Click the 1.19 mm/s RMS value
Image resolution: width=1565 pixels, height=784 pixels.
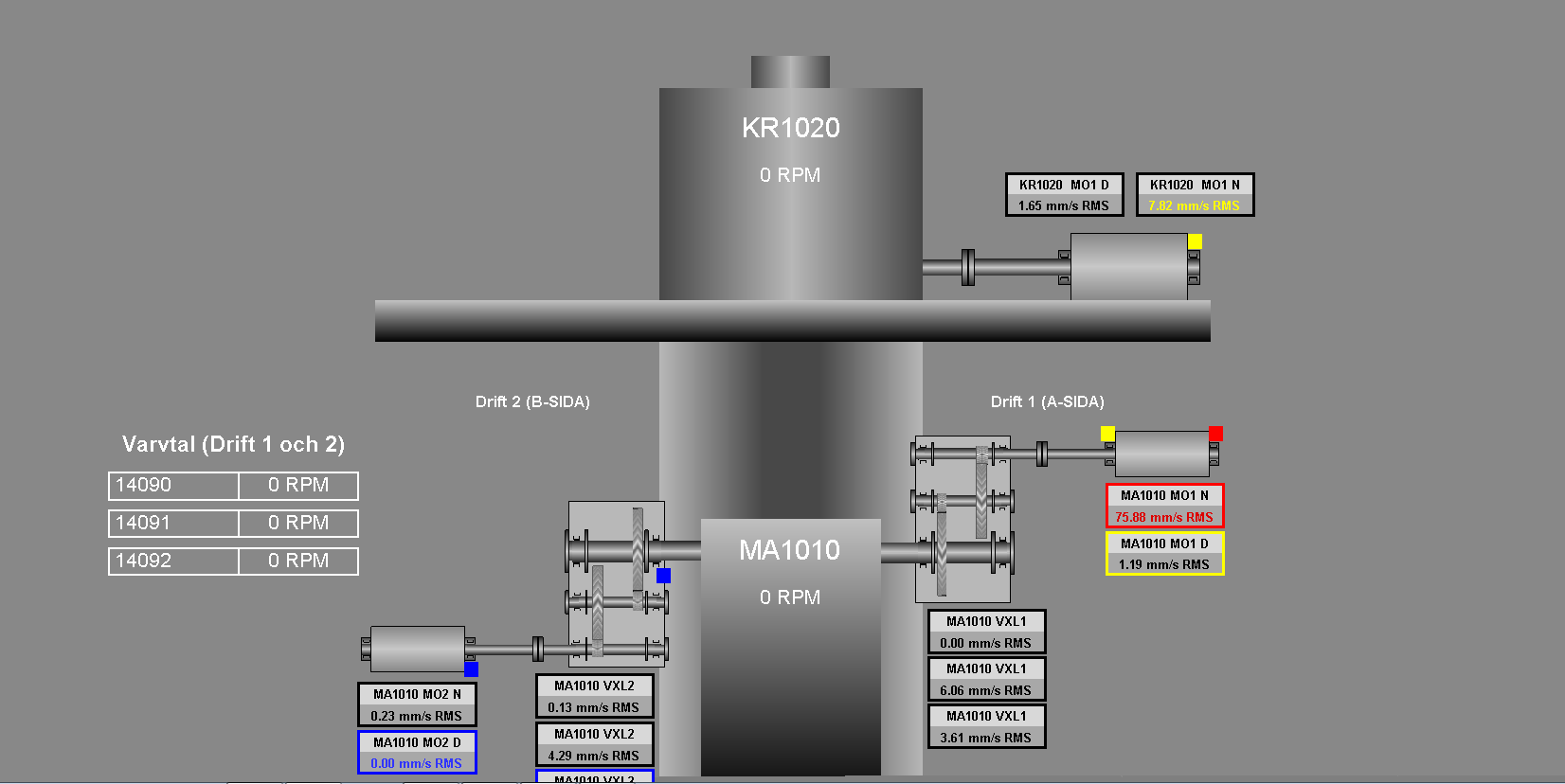click(1163, 564)
